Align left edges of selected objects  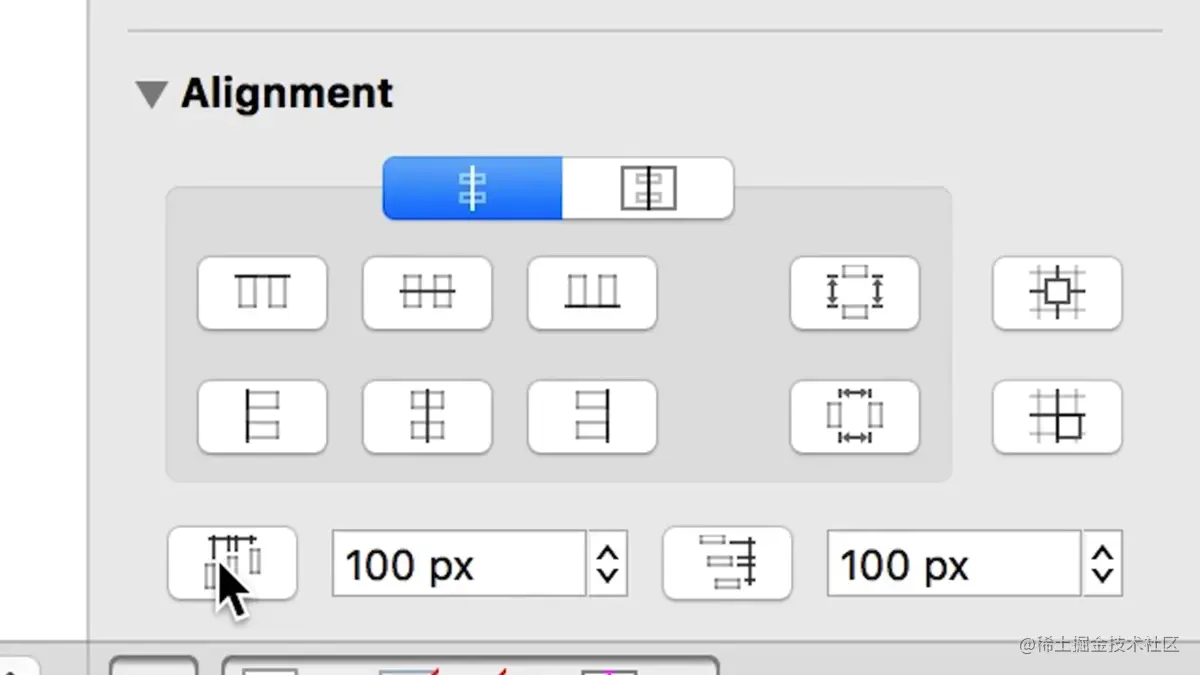point(262,416)
